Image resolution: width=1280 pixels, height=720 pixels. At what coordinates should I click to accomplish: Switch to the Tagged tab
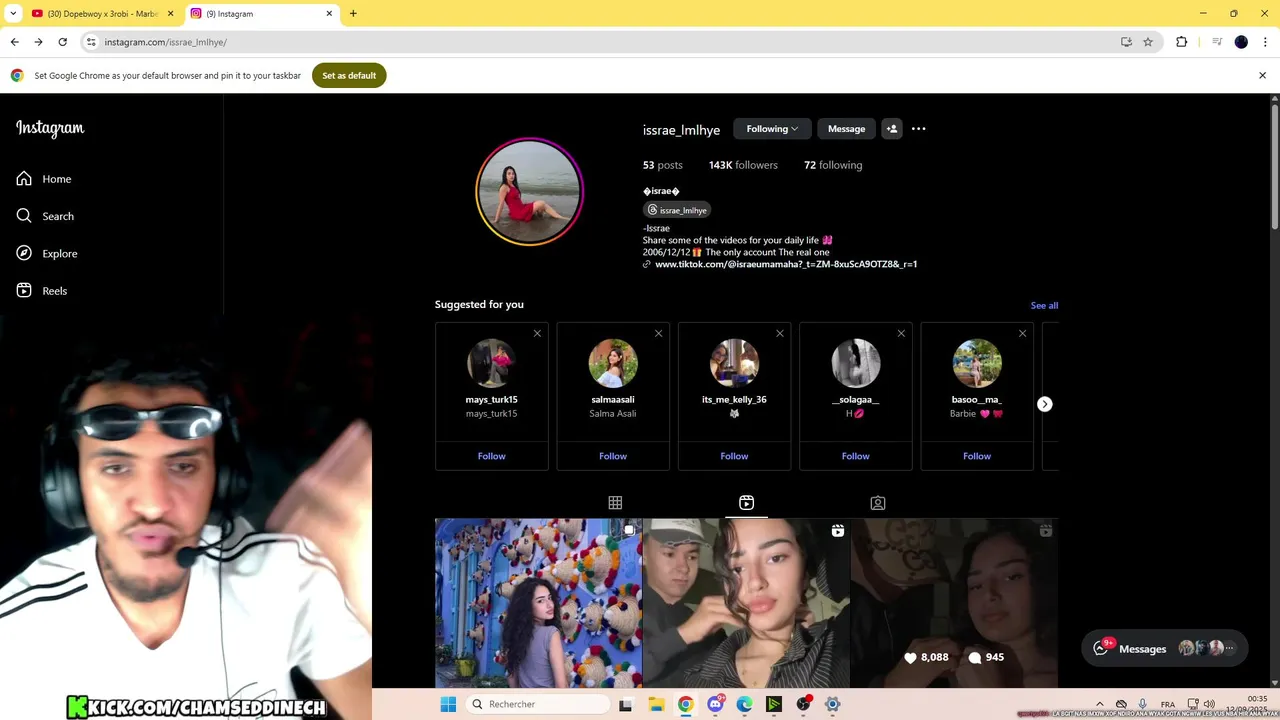pos(877,503)
